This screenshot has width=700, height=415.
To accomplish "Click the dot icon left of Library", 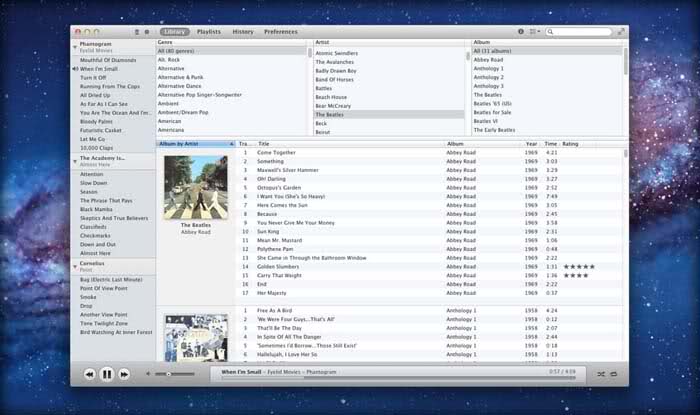I will click(146, 32).
